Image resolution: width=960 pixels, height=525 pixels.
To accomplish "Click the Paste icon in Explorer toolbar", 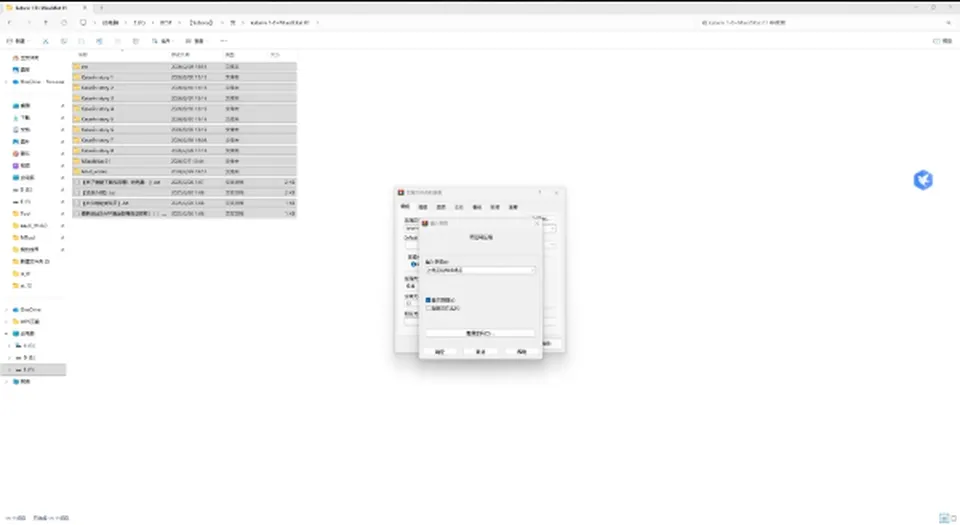I will click(x=81, y=41).
